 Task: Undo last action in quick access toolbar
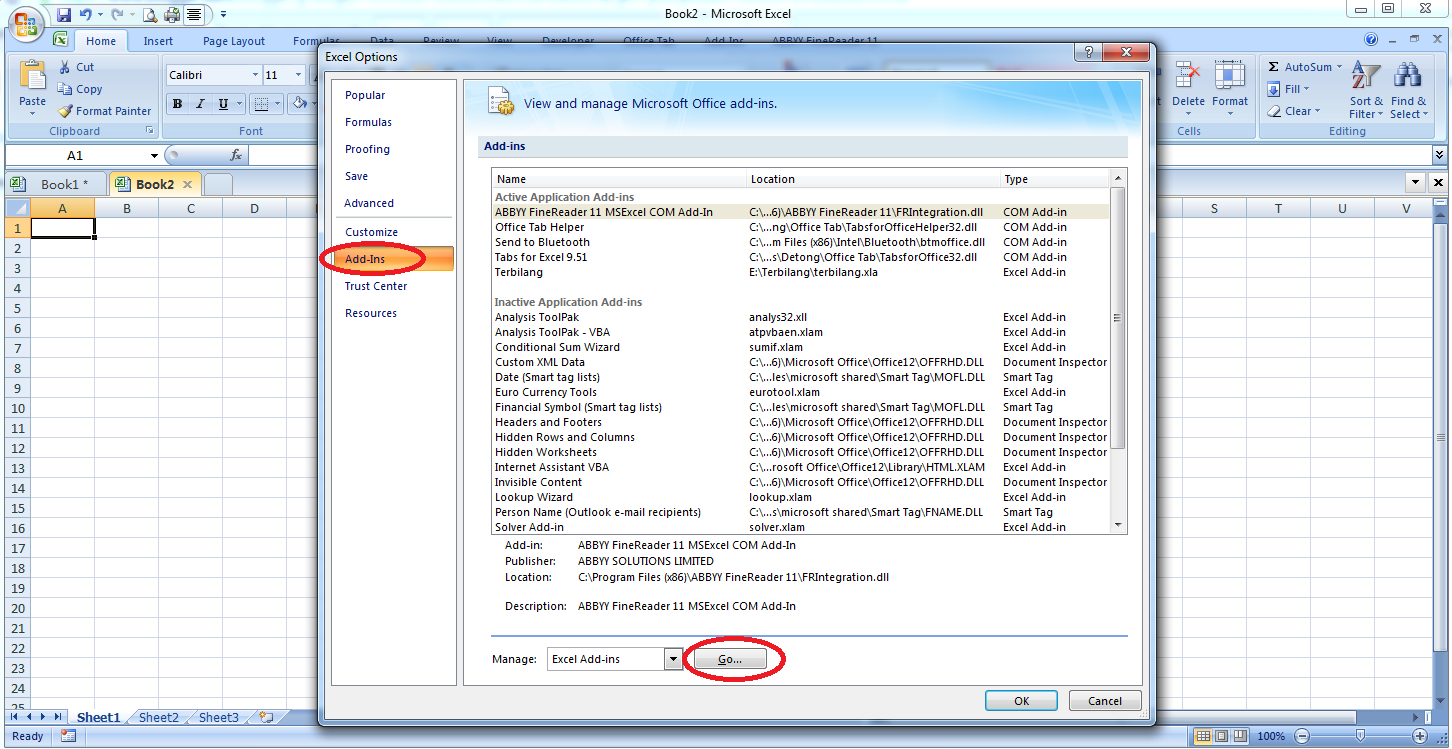click(86, 15)
